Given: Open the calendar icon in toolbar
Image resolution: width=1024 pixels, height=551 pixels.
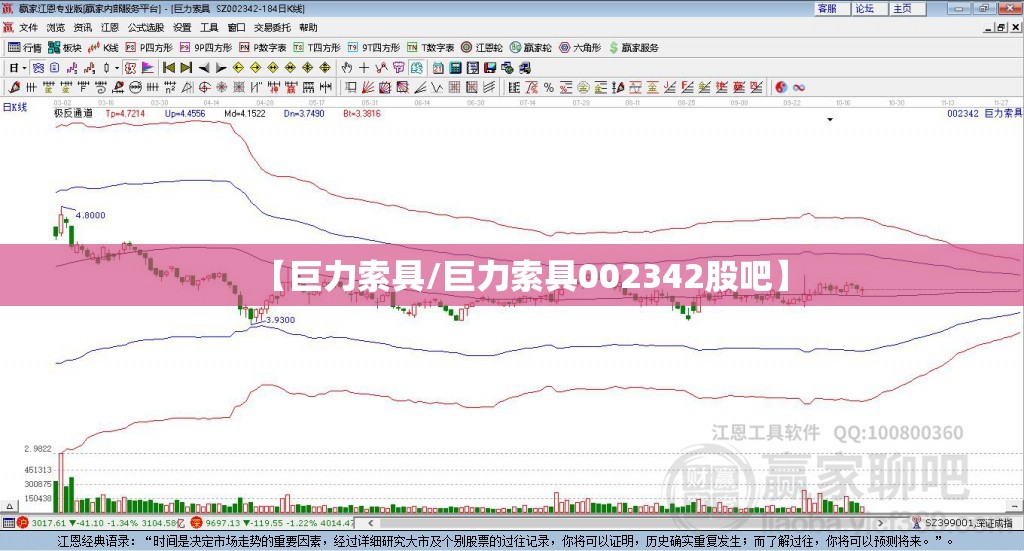Looking at the screenshot, I should (x=438, y=68).
